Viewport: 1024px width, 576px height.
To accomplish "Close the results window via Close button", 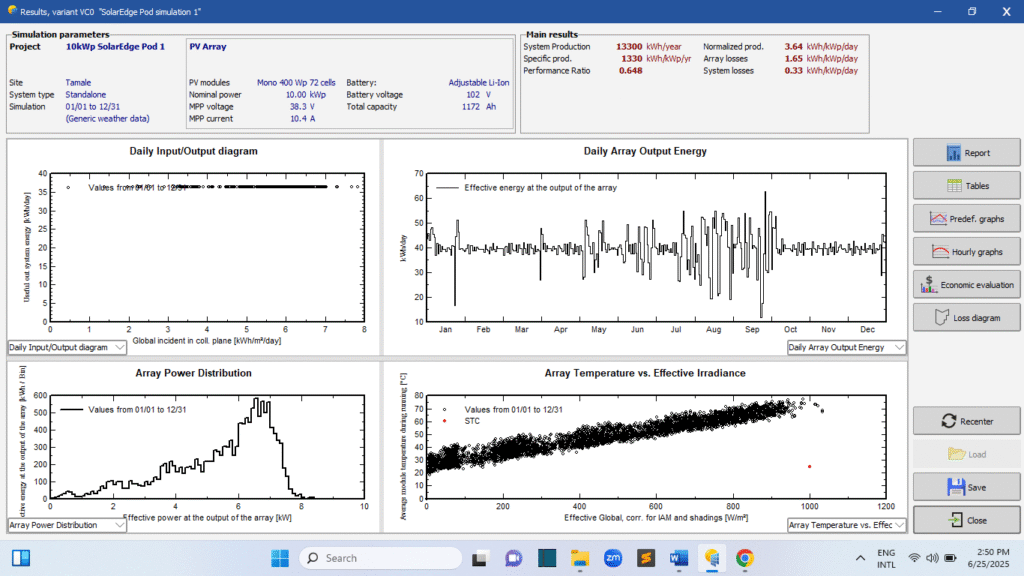I will pyautogui.click(x=966, y=520).
